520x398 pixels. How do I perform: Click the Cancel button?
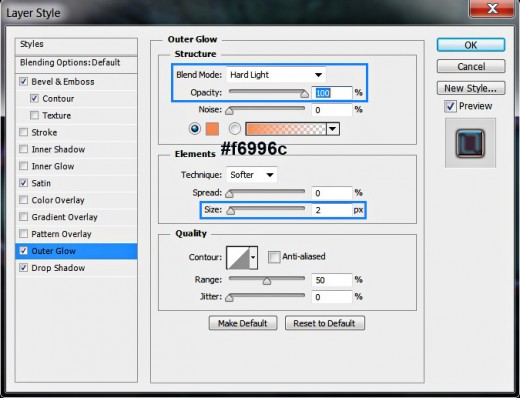(x=471, y=66)
